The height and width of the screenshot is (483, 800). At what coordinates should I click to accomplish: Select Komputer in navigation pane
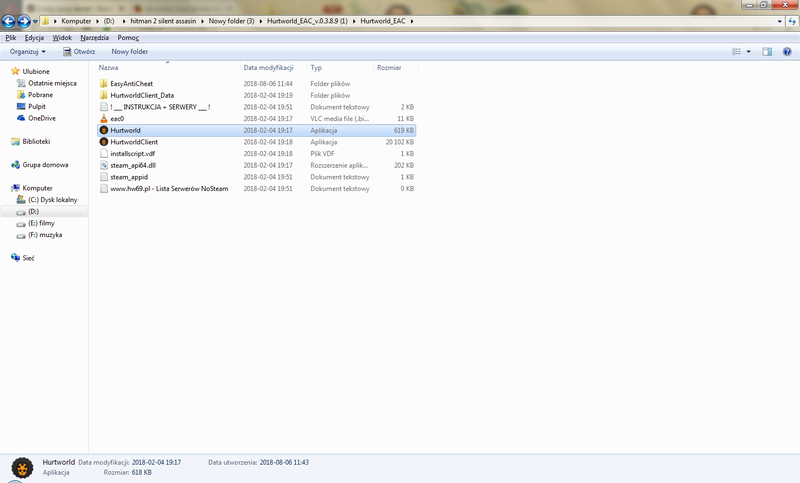pos(37,188)
